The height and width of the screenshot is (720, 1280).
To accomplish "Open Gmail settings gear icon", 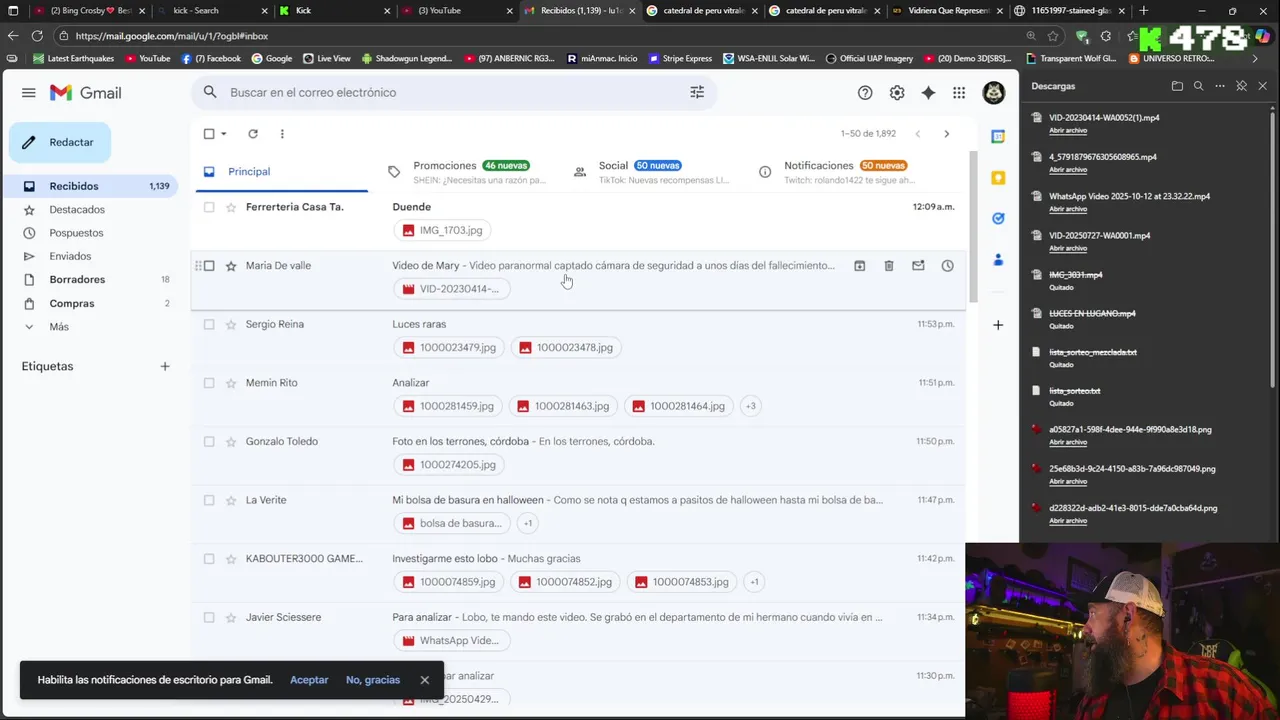I will pos(897,93).
